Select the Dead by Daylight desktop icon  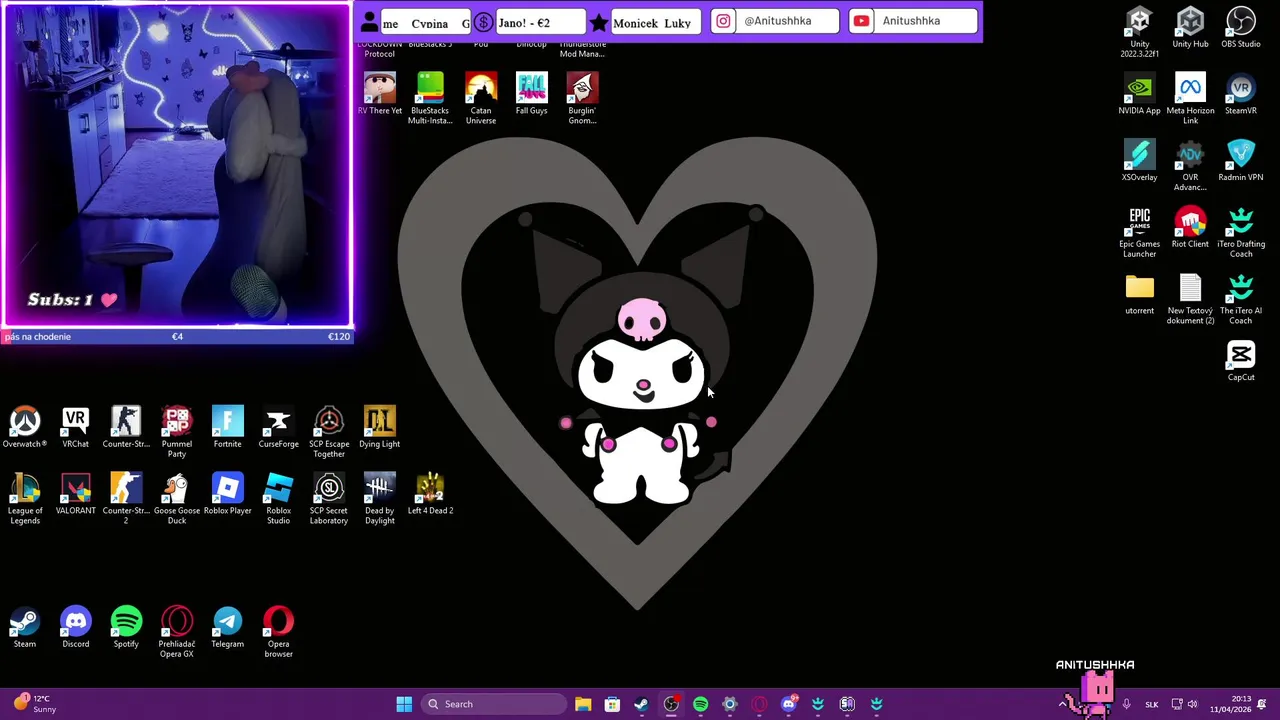[x=379, y=499]
